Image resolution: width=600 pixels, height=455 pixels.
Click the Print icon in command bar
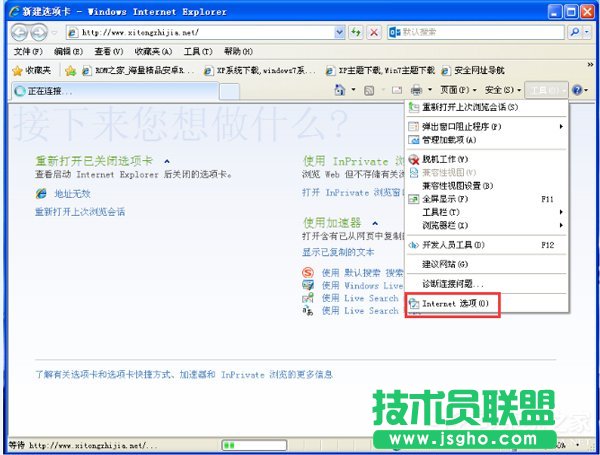coord(414,91)
